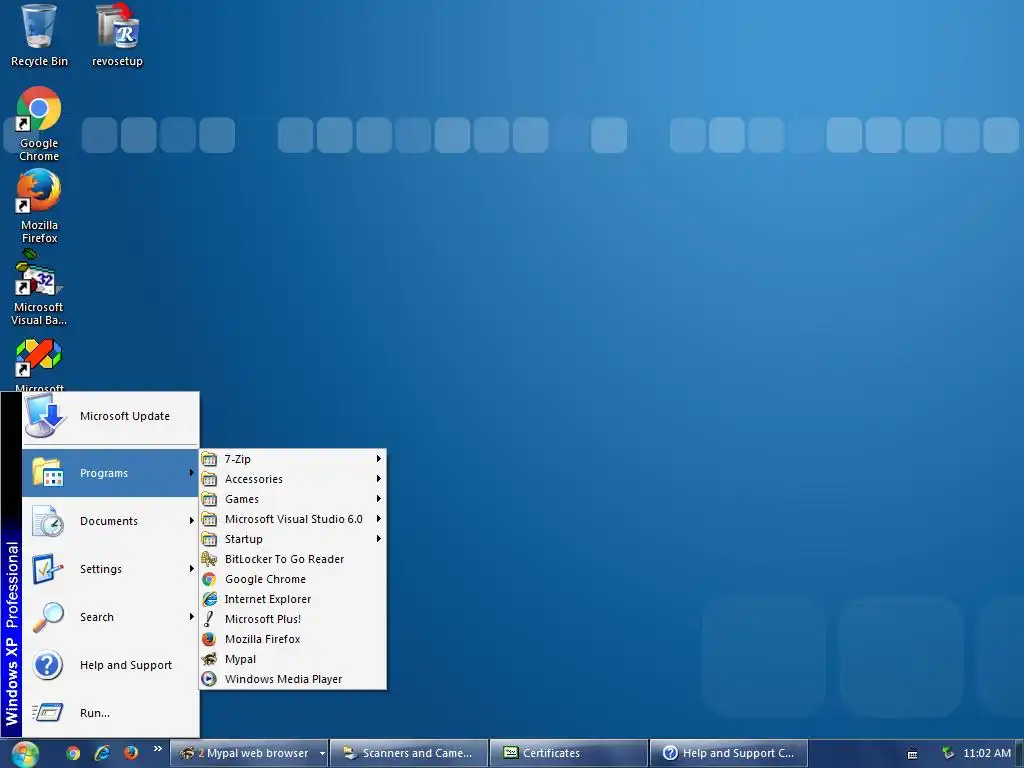Expand the Games submenu arrow

click(378, 499)
